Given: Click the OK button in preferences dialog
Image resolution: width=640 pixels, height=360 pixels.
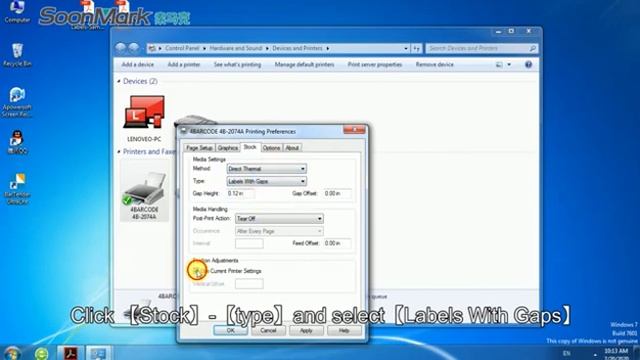Looking at the screenshot, I should point(231,331).
